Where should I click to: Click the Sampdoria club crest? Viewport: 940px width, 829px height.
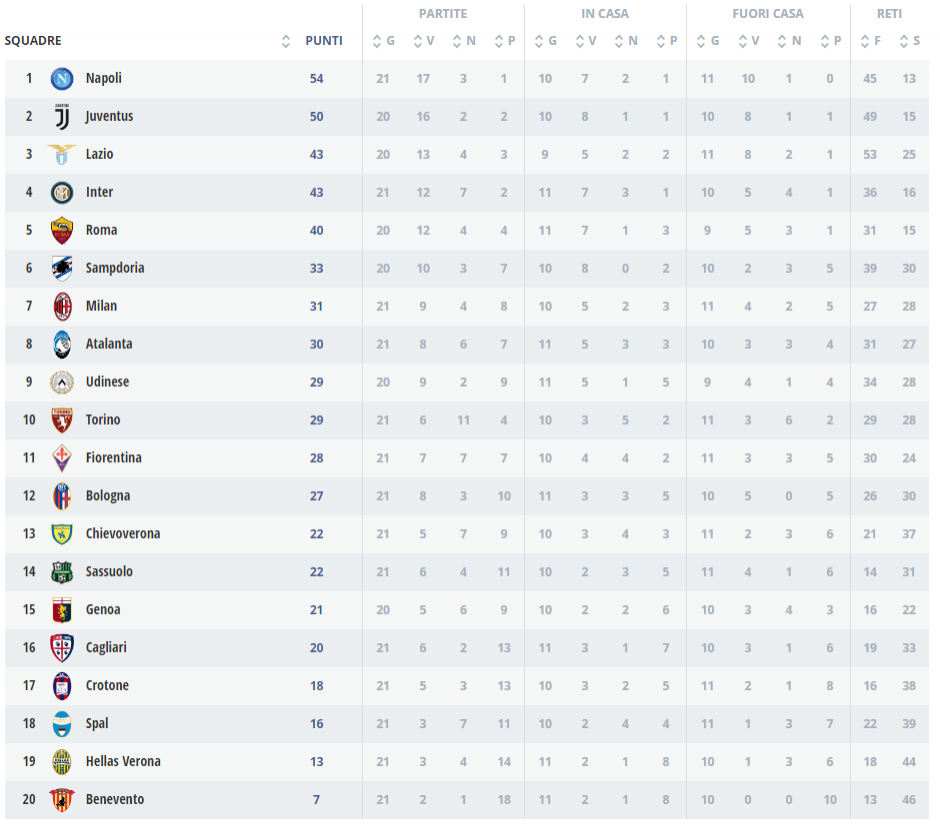(62, 268)
